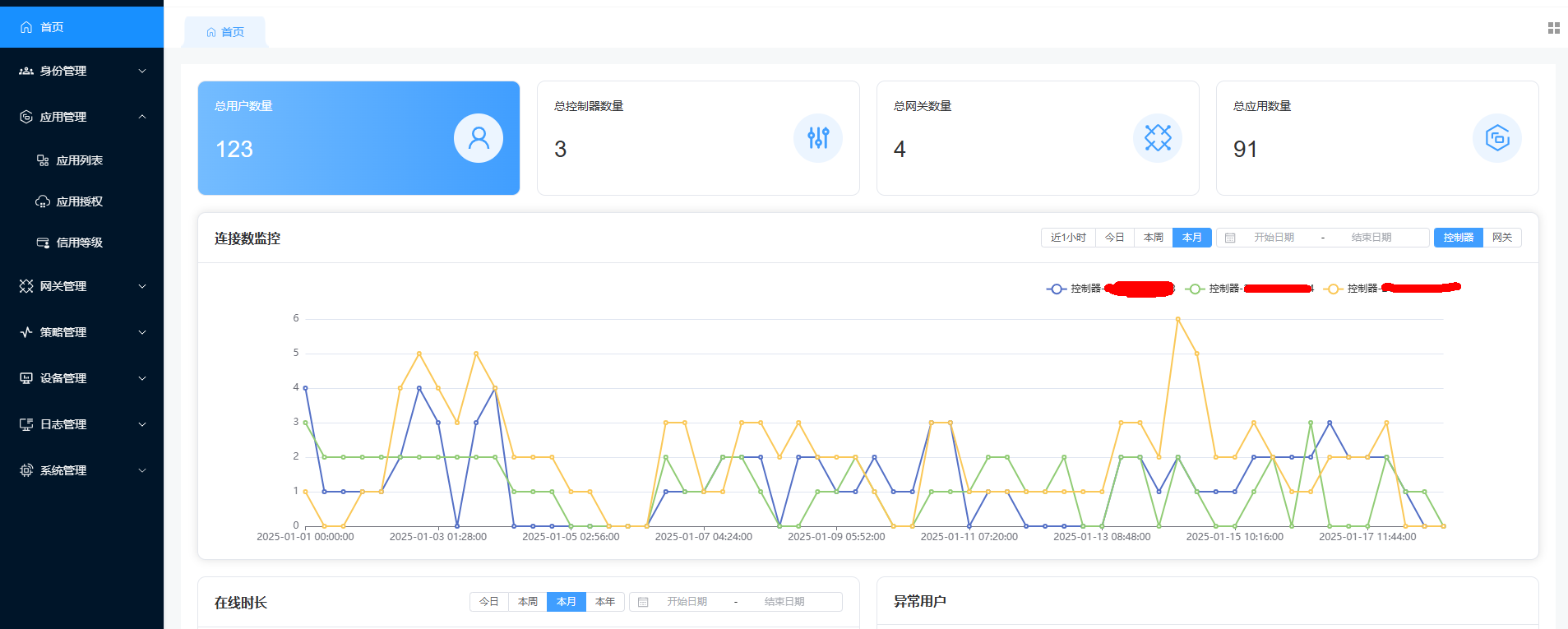The width and height of the screenshot is (1568, 629).
Task: Open 应用授权 with the cloud icon
Action: (x=79, y=201)
